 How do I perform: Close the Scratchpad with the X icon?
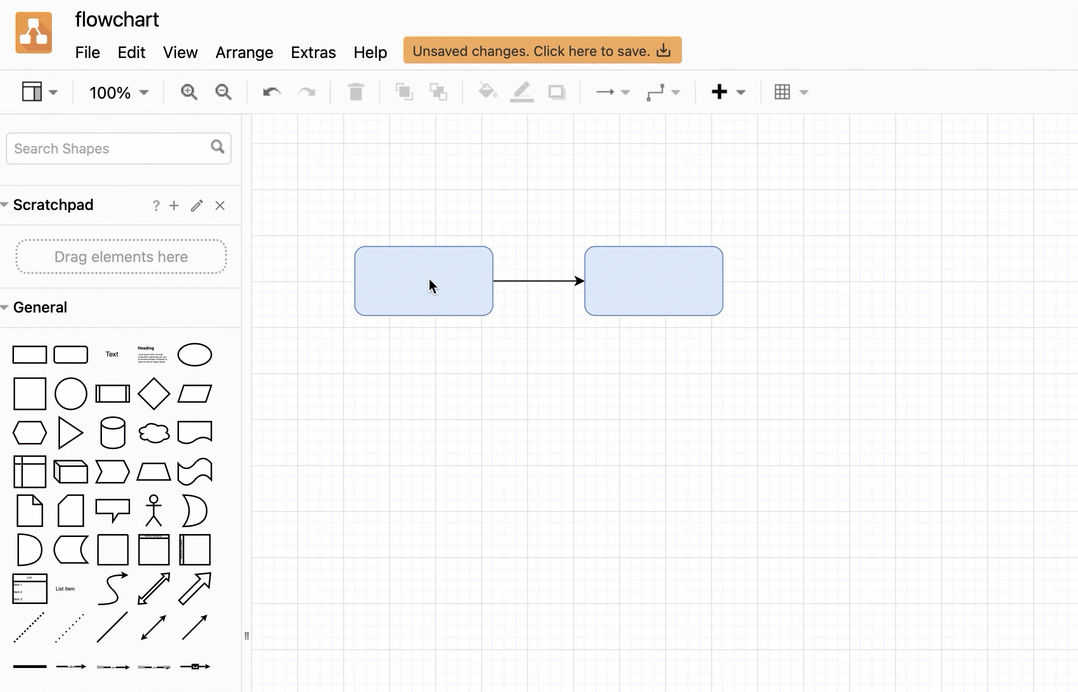[x=220, y=205]
